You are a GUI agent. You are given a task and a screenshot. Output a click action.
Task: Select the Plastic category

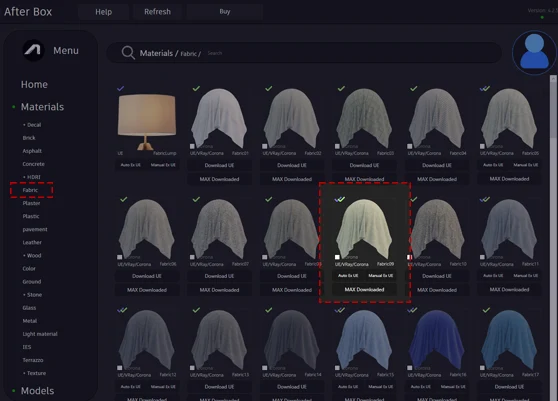[31, 216]
